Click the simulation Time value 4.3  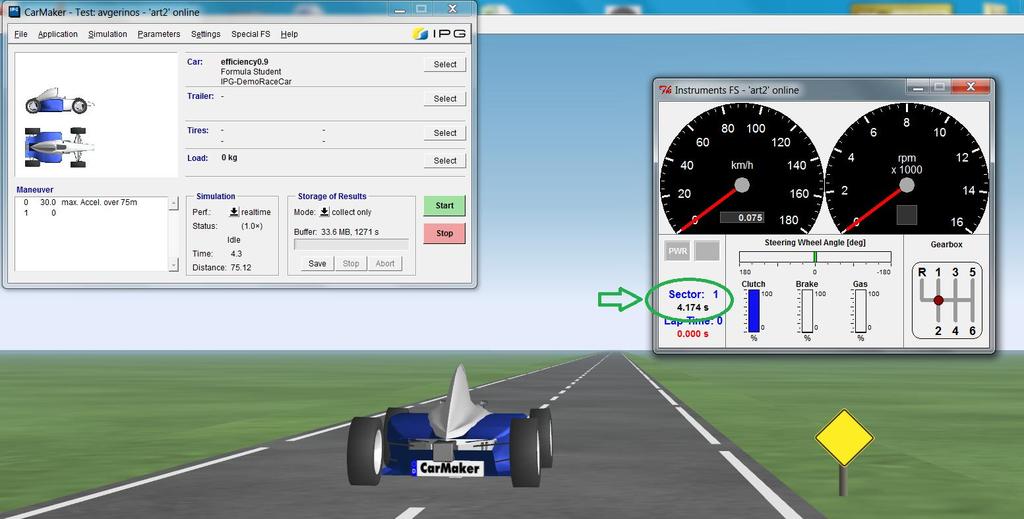coord(236,253)
